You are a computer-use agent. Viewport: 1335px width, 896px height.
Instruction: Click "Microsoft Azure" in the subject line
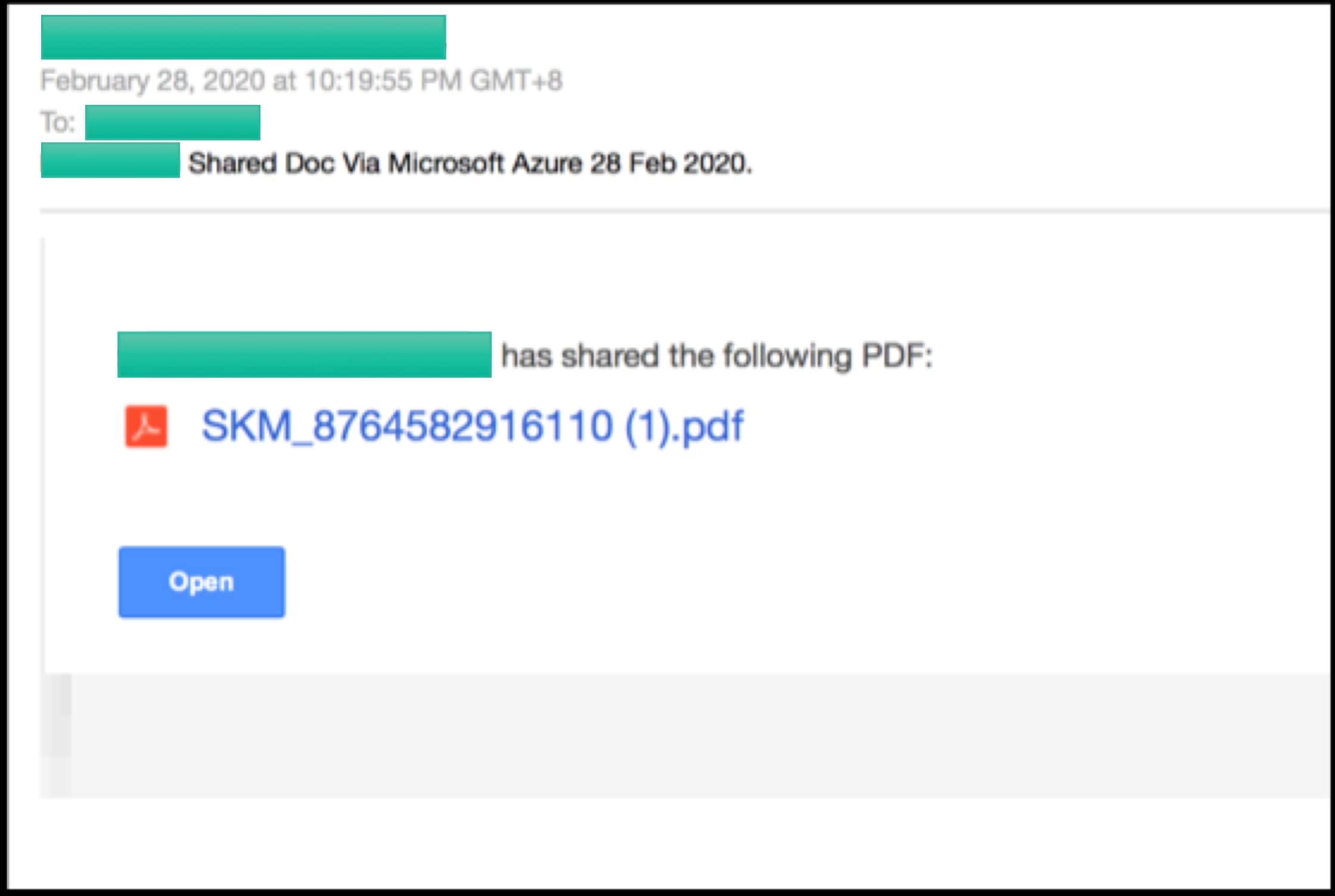pos(485,163)
